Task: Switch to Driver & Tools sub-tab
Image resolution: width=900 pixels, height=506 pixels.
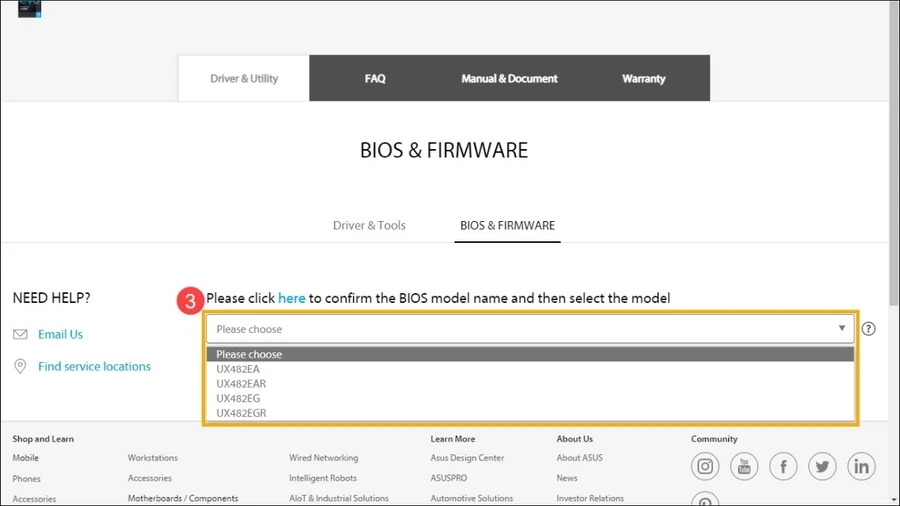Action: tap(369, 225)
